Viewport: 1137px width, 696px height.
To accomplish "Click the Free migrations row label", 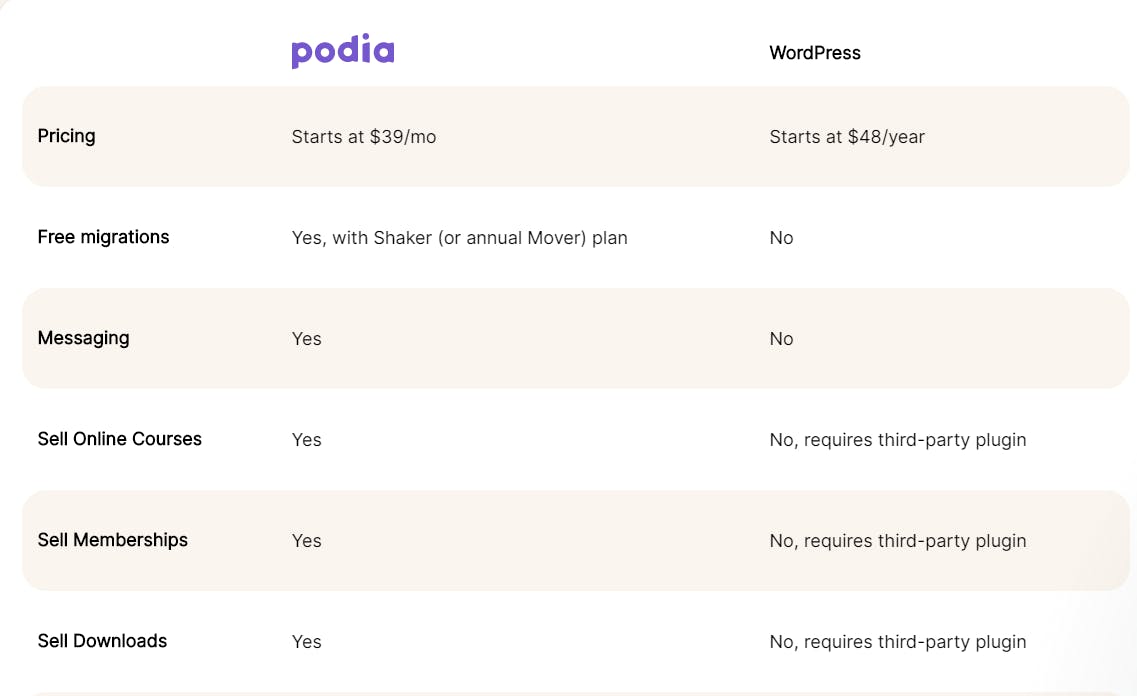I will pyautogui.click(x=103, y=237).
